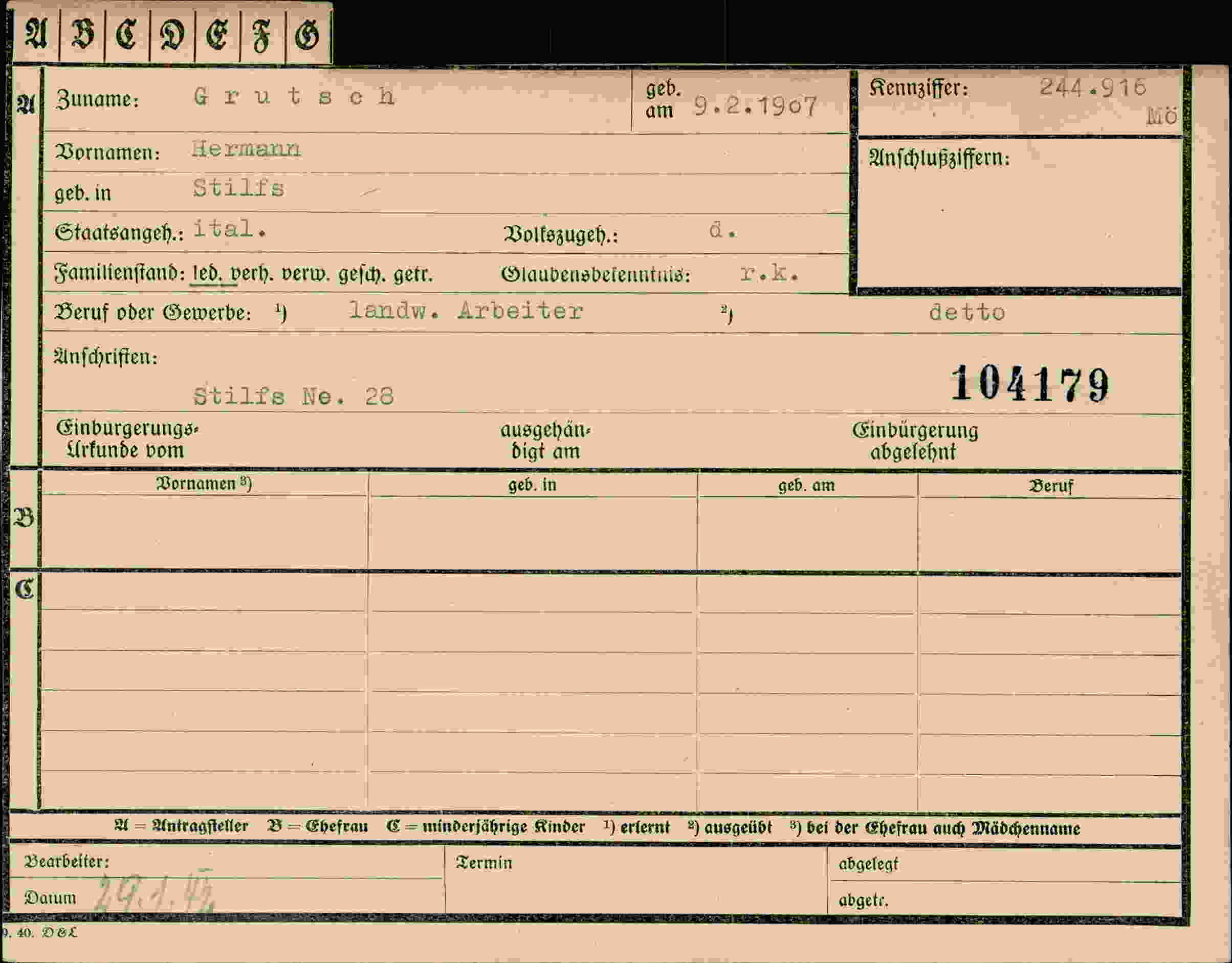Click ethnicity value 'd.'
This screenshot has height=963, width=1232.
click(722, 230)
